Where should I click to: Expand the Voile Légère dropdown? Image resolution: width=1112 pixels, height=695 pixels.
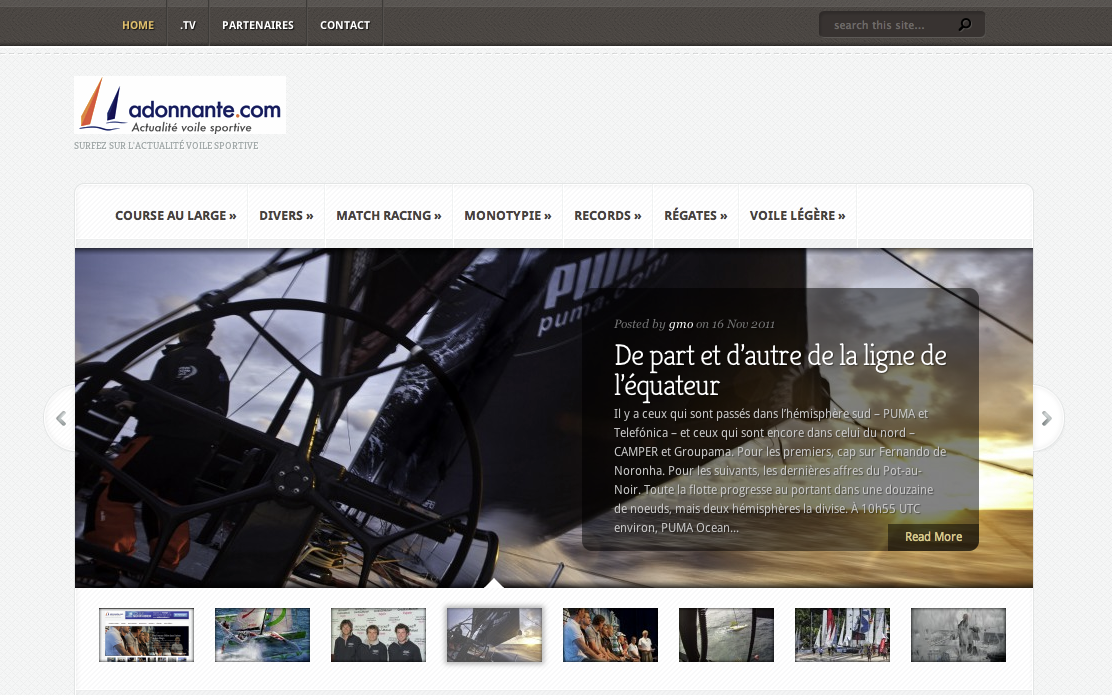coord(797,215)
